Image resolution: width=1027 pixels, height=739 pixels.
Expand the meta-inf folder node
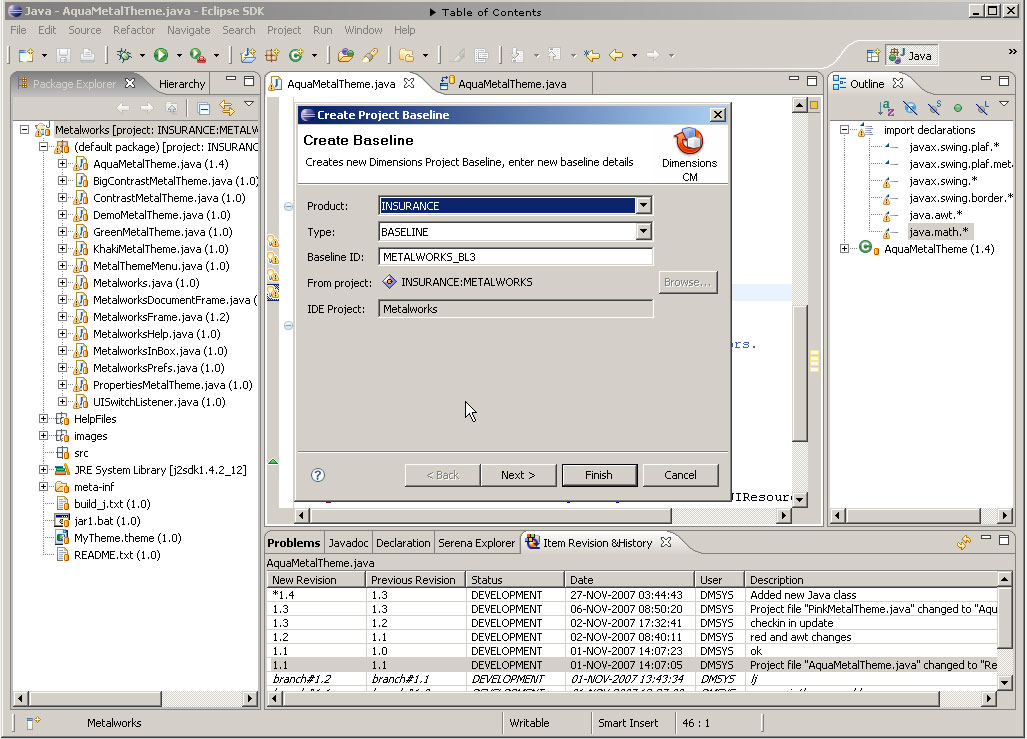point(43,487)
